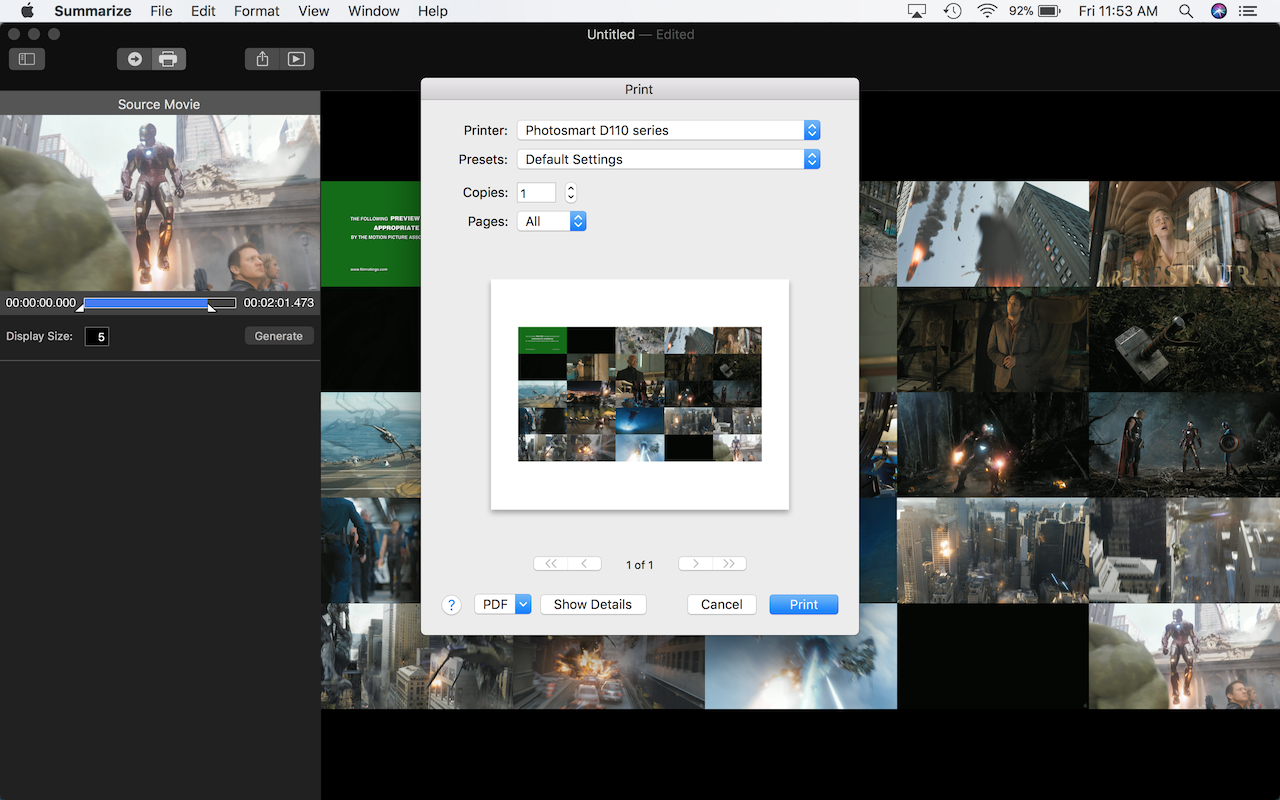The image size is (1280, 800).
Task: Open the Window menu
Action: click(x=373, y=11)
